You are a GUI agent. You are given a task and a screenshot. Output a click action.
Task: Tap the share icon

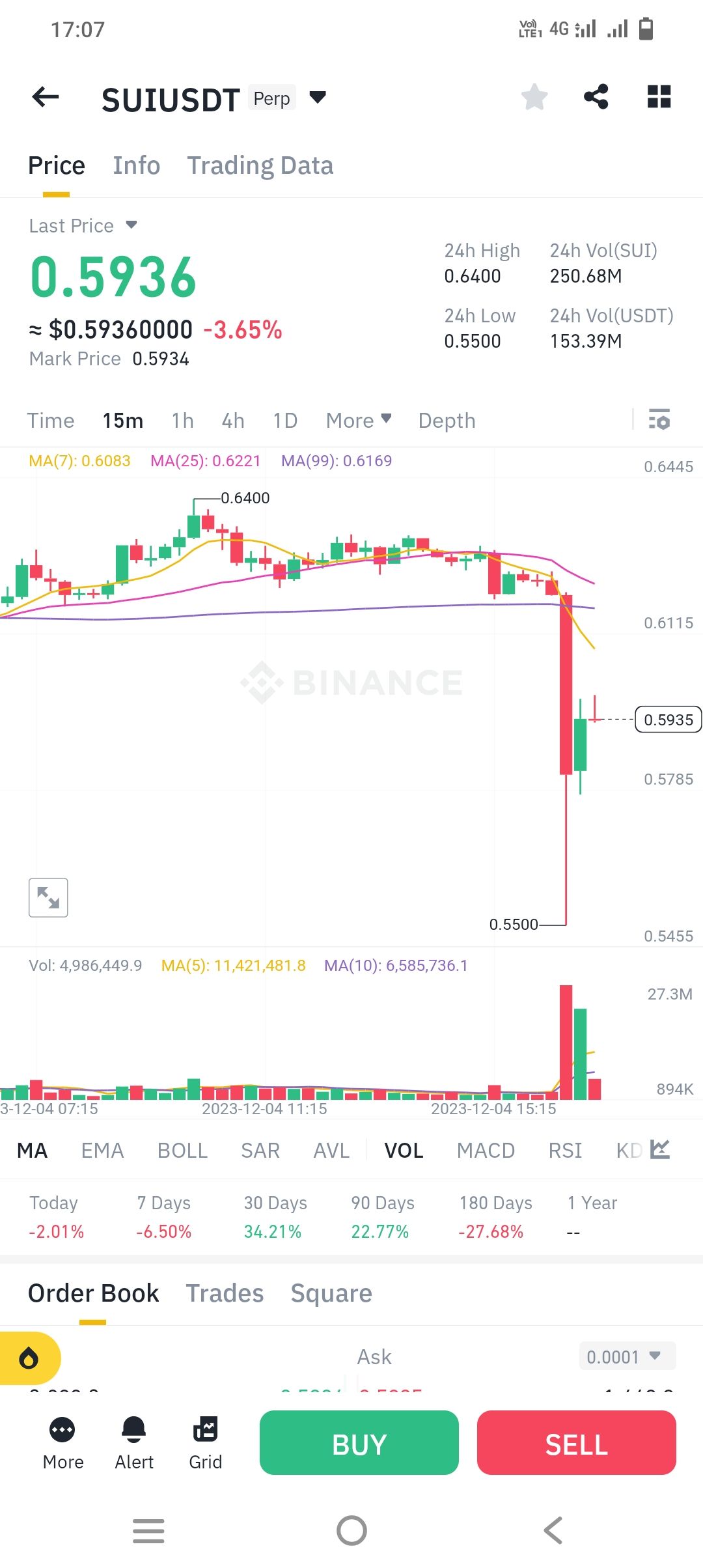coord(596,97)
